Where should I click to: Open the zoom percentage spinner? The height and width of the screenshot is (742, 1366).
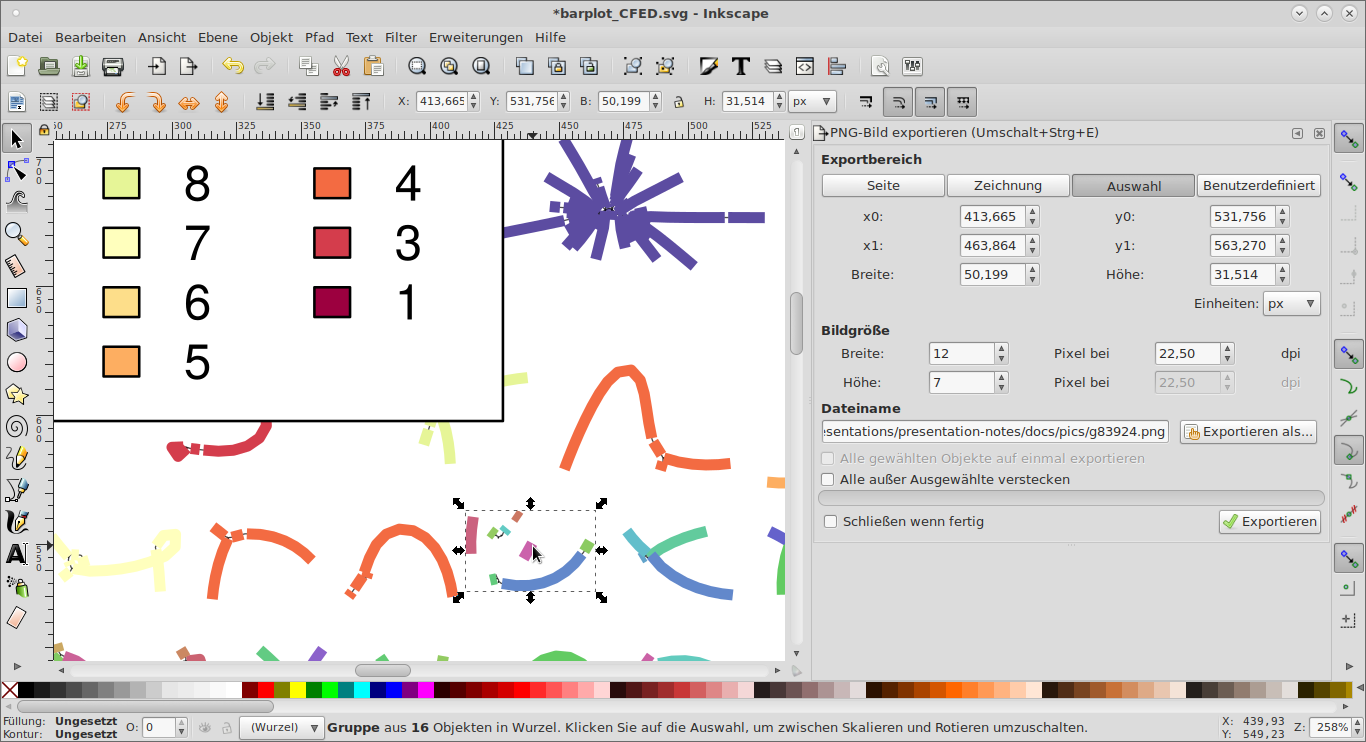point(1355,728)
